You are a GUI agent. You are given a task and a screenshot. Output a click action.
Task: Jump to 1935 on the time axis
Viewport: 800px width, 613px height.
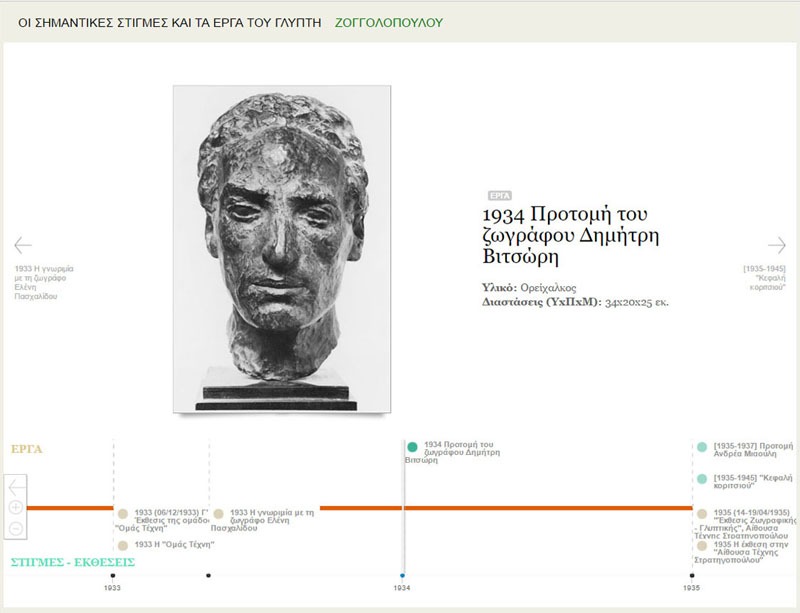[691, 576]
